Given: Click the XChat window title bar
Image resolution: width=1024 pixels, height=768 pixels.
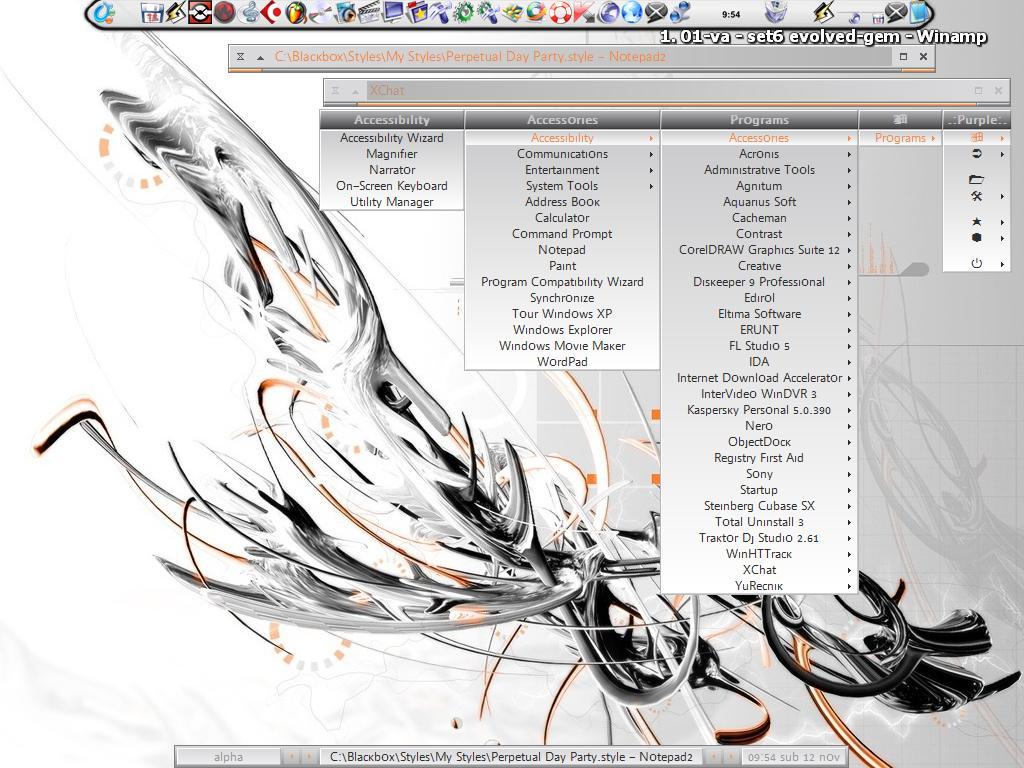Looking at the screenshot, I should 666,91.
